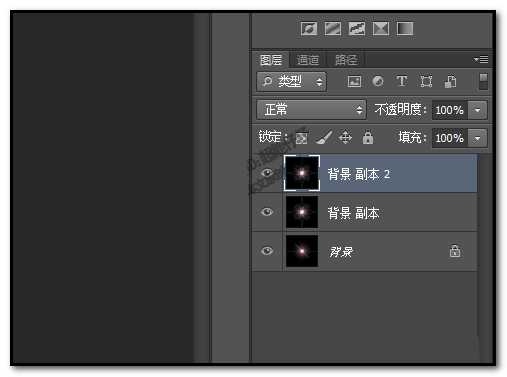The height and width of the screenshot is (377, 507).
Task: Switch to the 通道 tab
Action: point(307,60)
